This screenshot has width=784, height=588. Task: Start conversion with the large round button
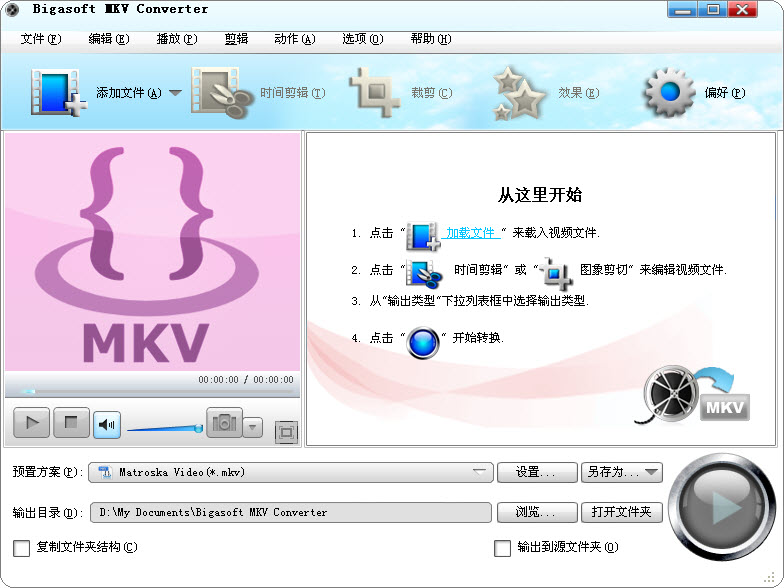click(722, 507)
